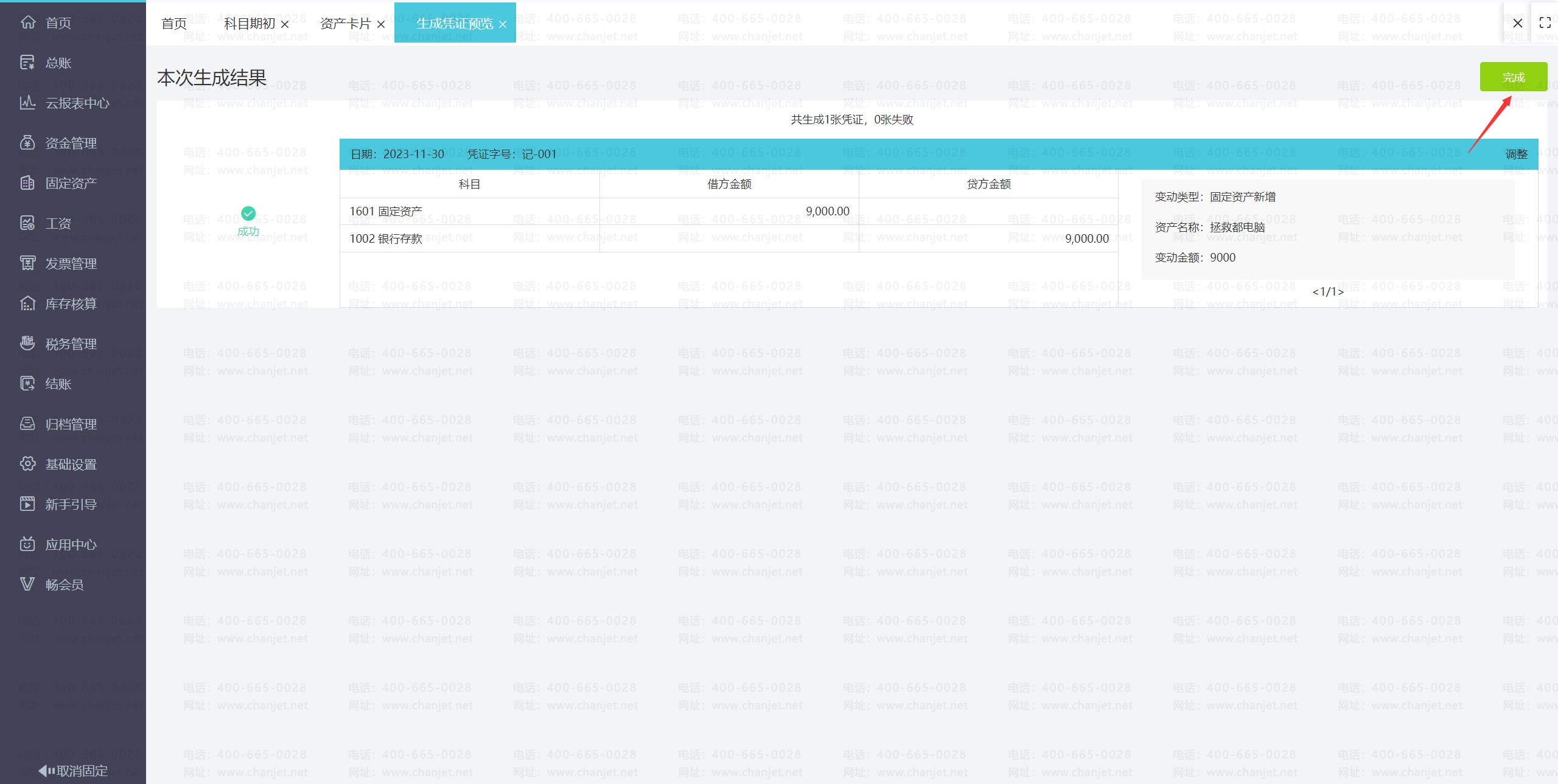Go to previous voucher page arrow
The height and width of the screenshot is (784, 1558).
tap(1315, 293)
